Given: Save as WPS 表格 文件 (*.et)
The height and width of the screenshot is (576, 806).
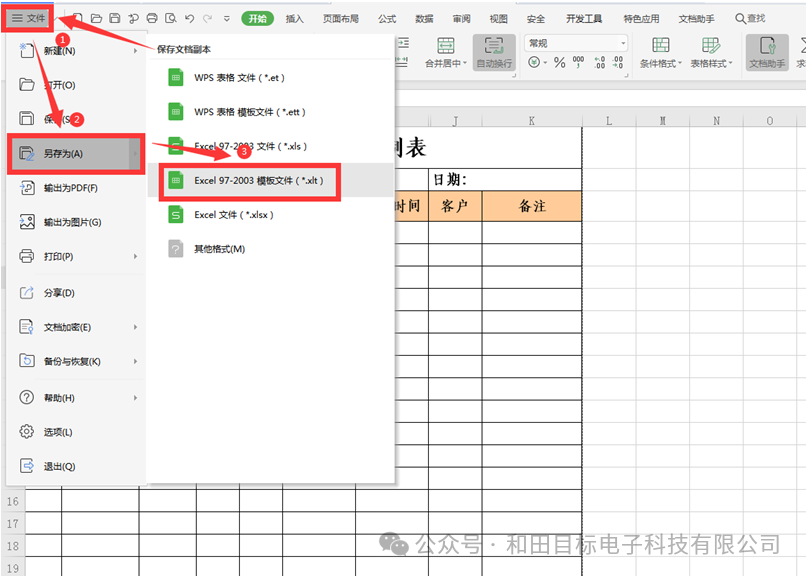Looking at the screenshot, I should (271, 78).
